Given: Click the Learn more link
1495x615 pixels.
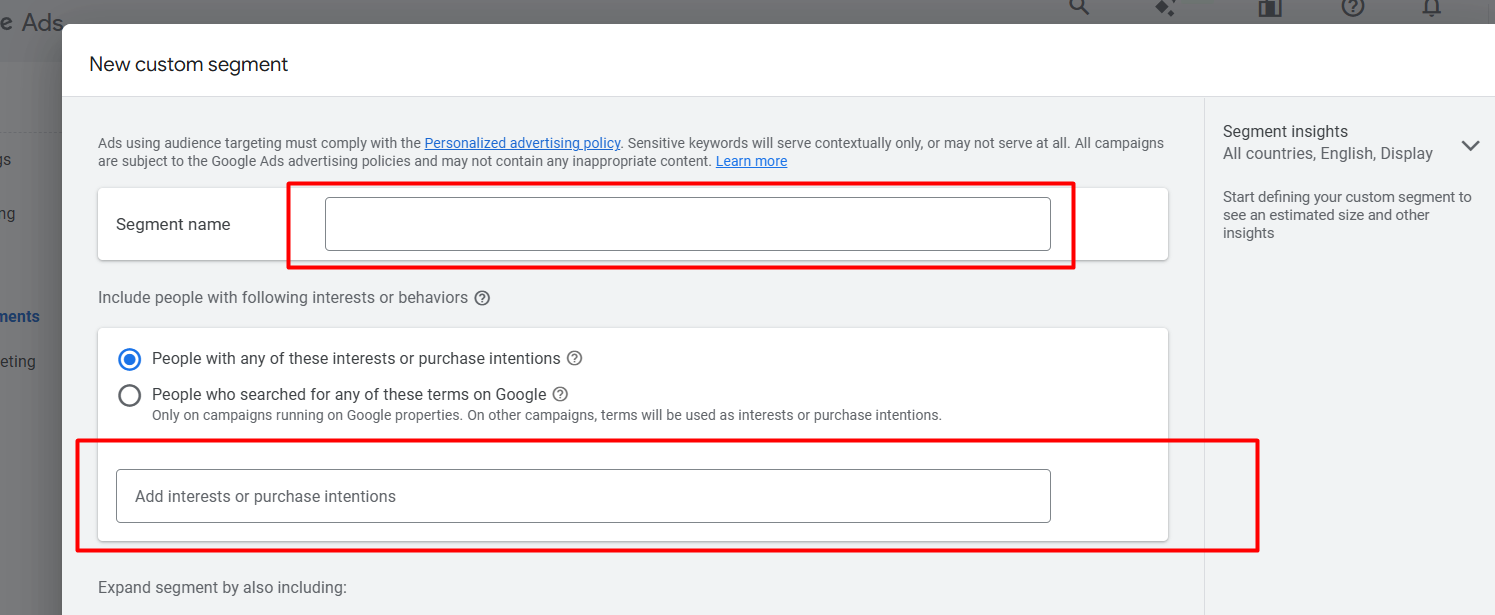Looking at the screenshot, I should point(751,161).
